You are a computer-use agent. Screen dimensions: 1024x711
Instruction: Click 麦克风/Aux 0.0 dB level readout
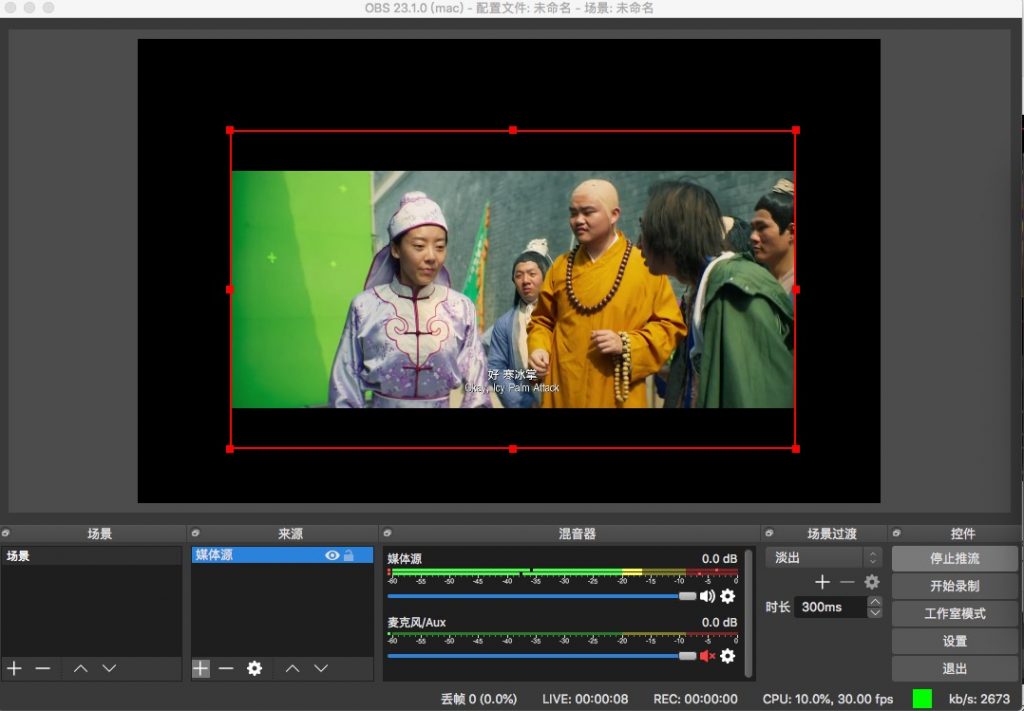click(x=719, y=623)
